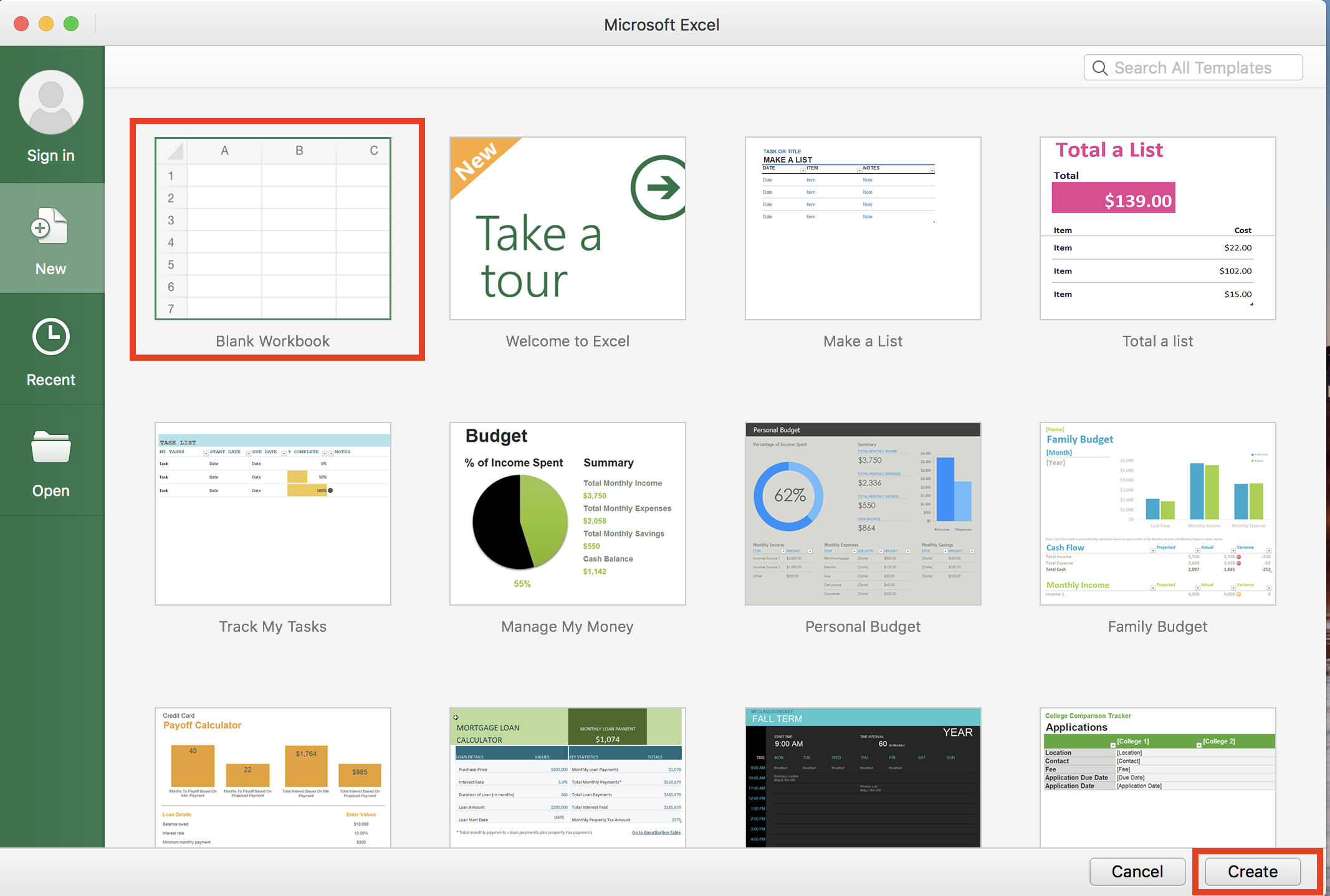The height and width of the screenshot is (896, 1330).
Task: Select the Total a List template thumbnail
Action: coord(1158,229)
